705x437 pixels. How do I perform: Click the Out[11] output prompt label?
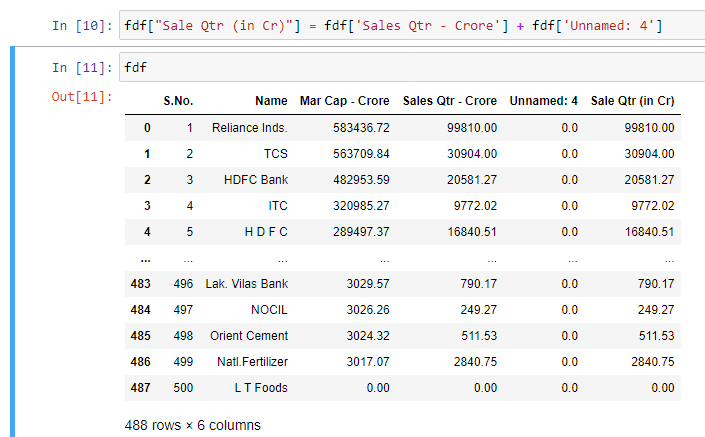(82, 97)
